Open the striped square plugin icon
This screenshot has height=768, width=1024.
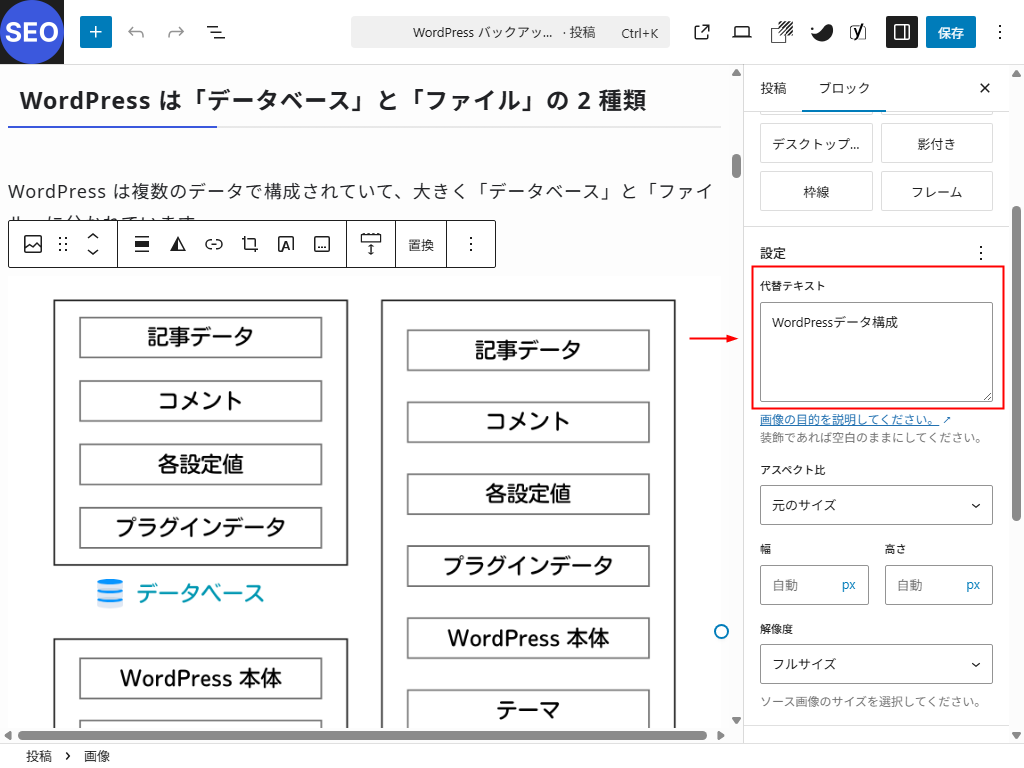782,32
